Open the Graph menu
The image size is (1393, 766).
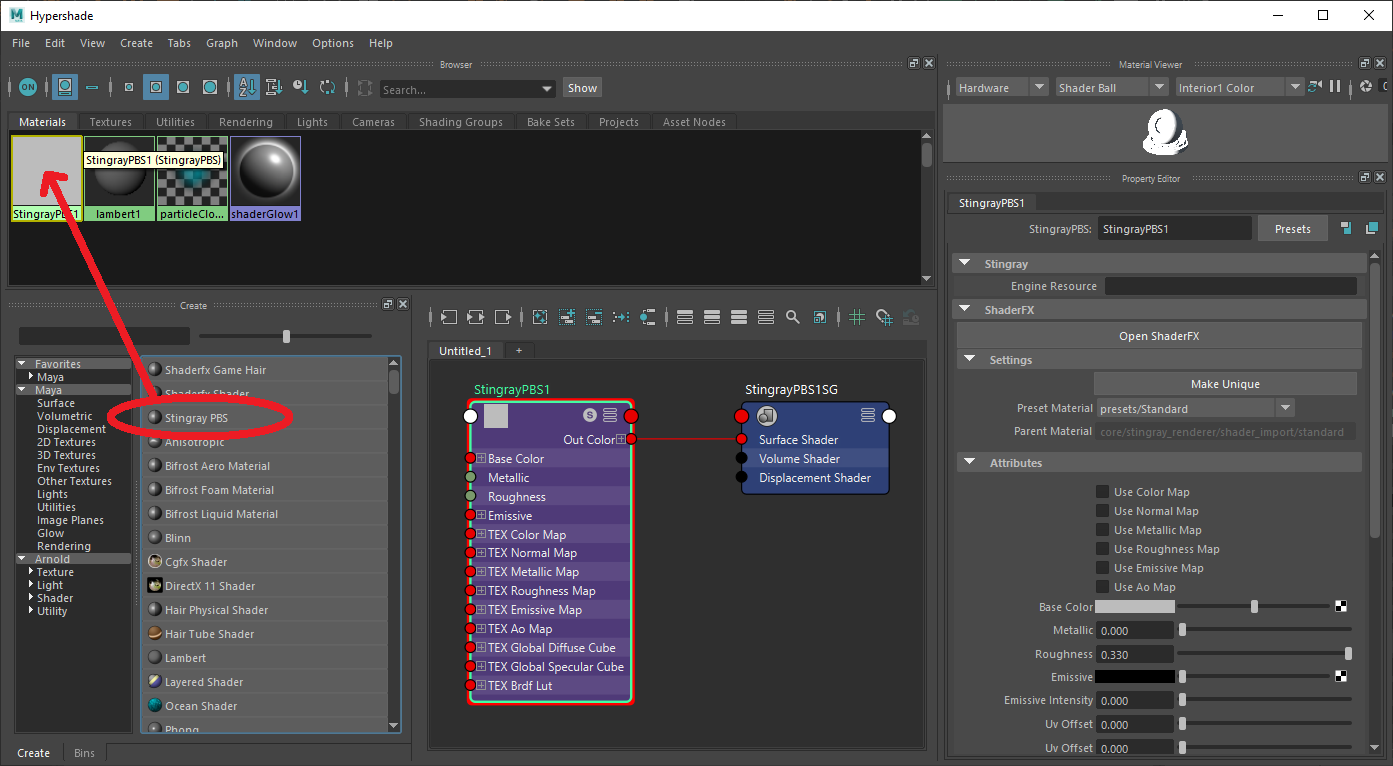point(221,43)
